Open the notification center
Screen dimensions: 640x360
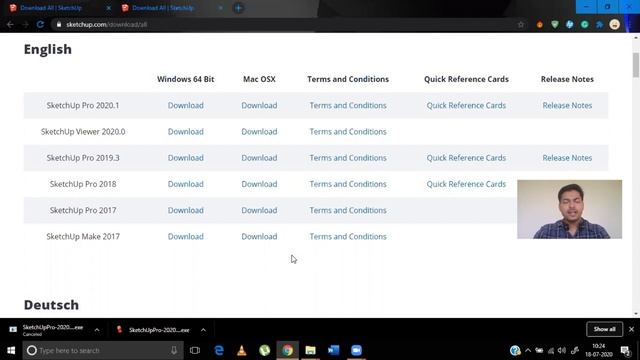click(x=625, y=350)
